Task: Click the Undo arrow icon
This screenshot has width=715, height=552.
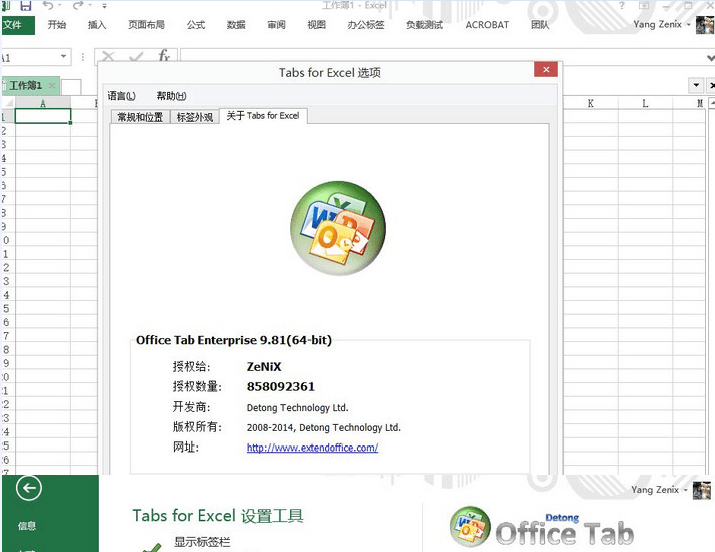Action: (47, 6)
